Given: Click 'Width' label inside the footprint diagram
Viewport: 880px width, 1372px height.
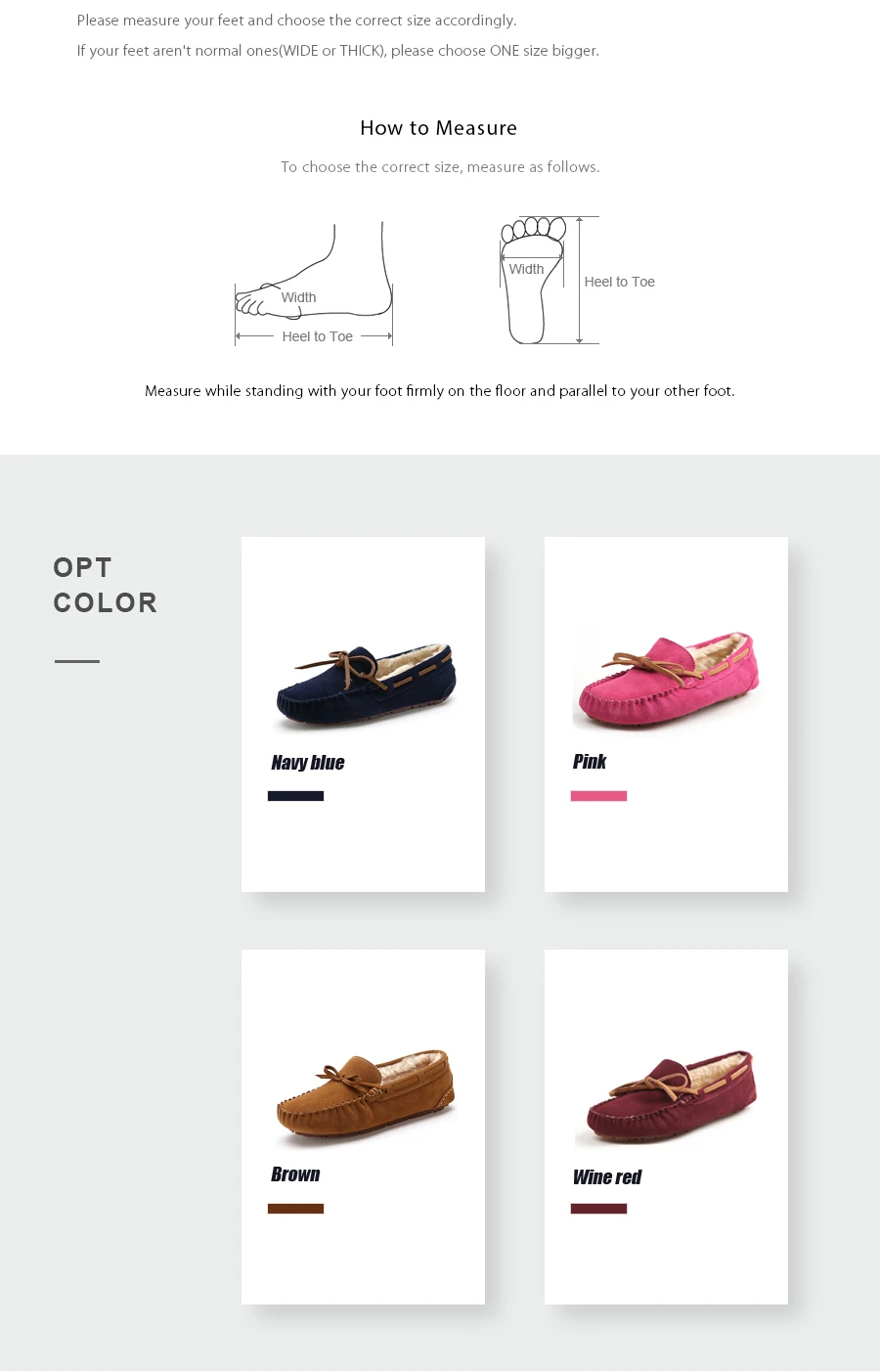Looking at the screenshot, I should tap(526, 269).
